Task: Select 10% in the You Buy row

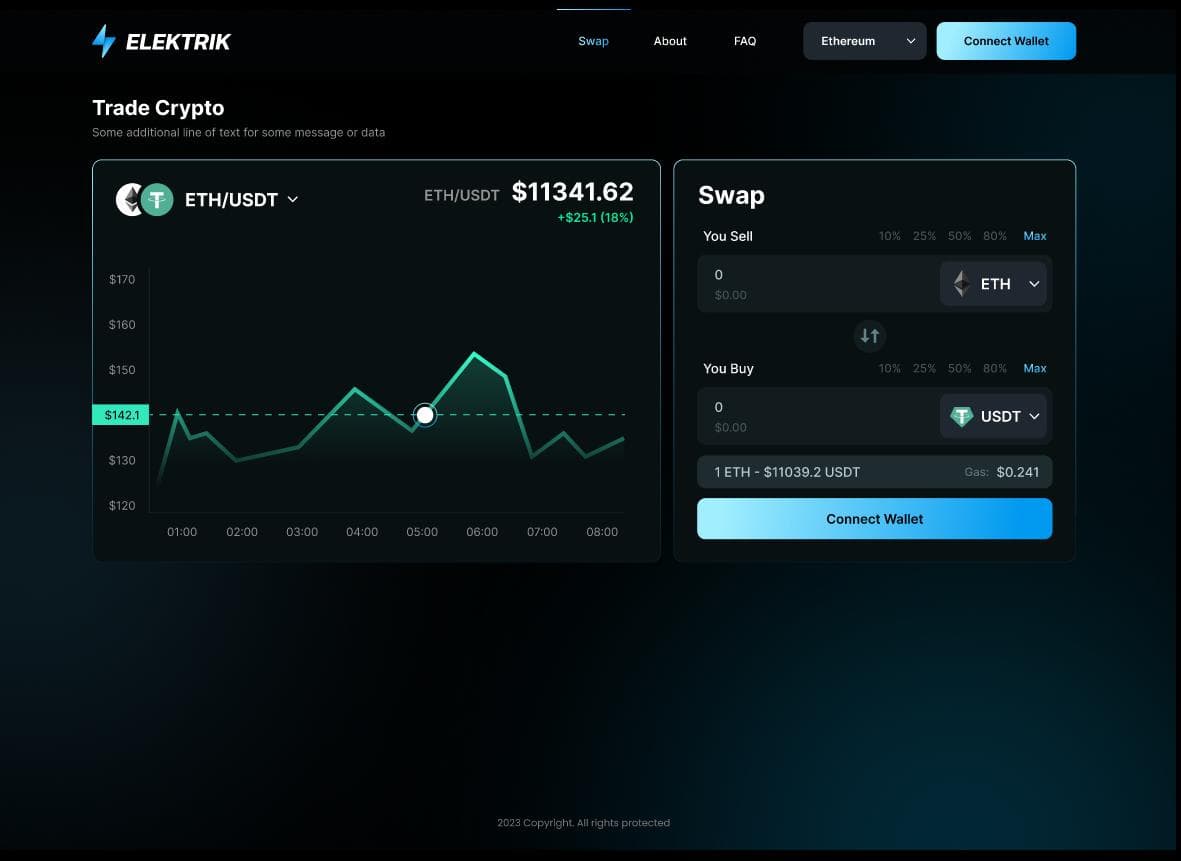Action: tap(890, 368)
